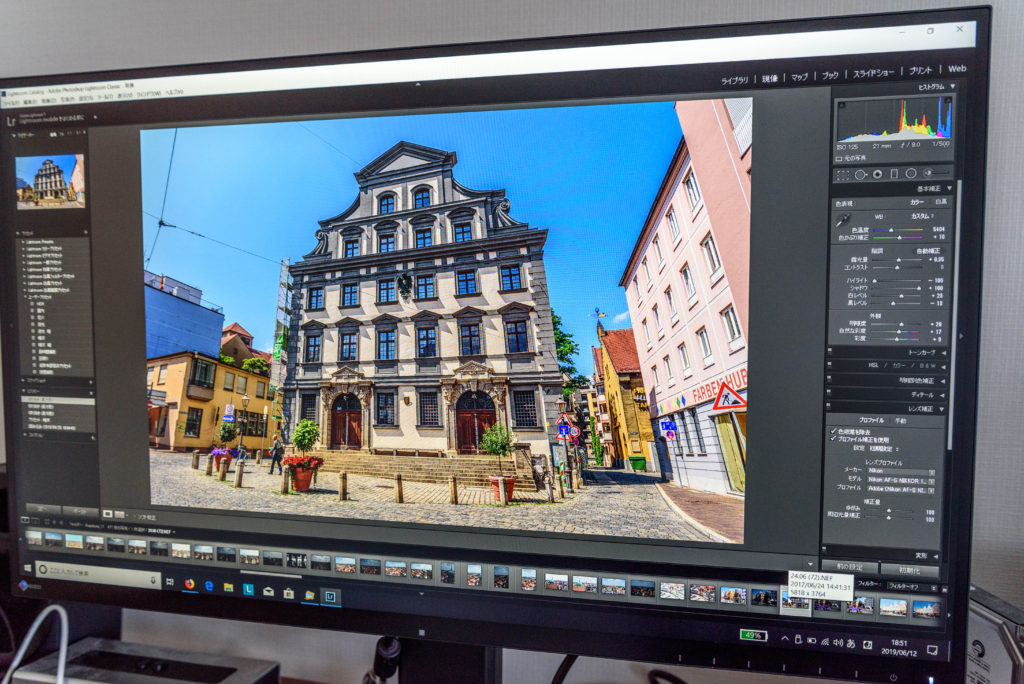Click the 前の設定 previous settings button
1024x684 pixels.
point(848,567)
